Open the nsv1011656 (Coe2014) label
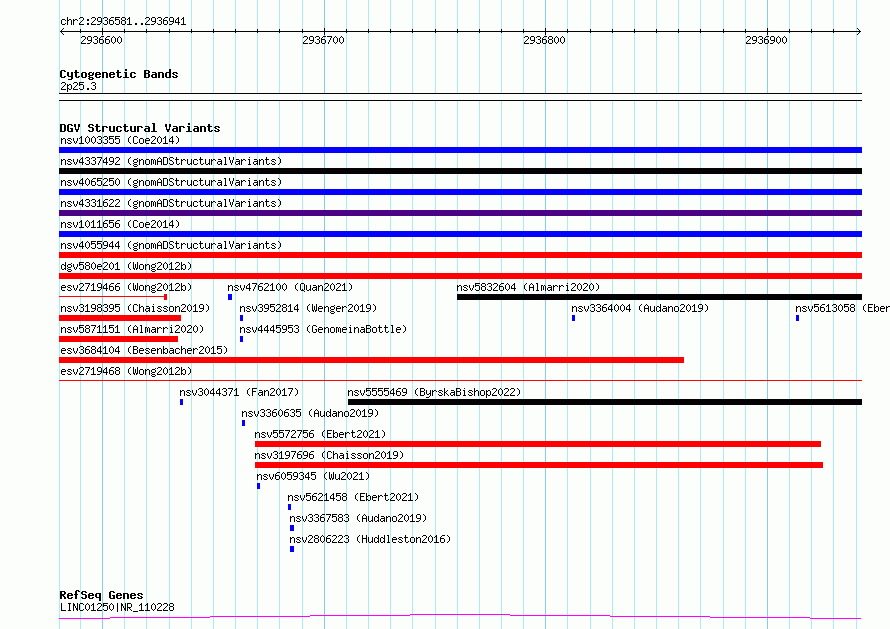This screenshot has width=890, height=629. 120,224
